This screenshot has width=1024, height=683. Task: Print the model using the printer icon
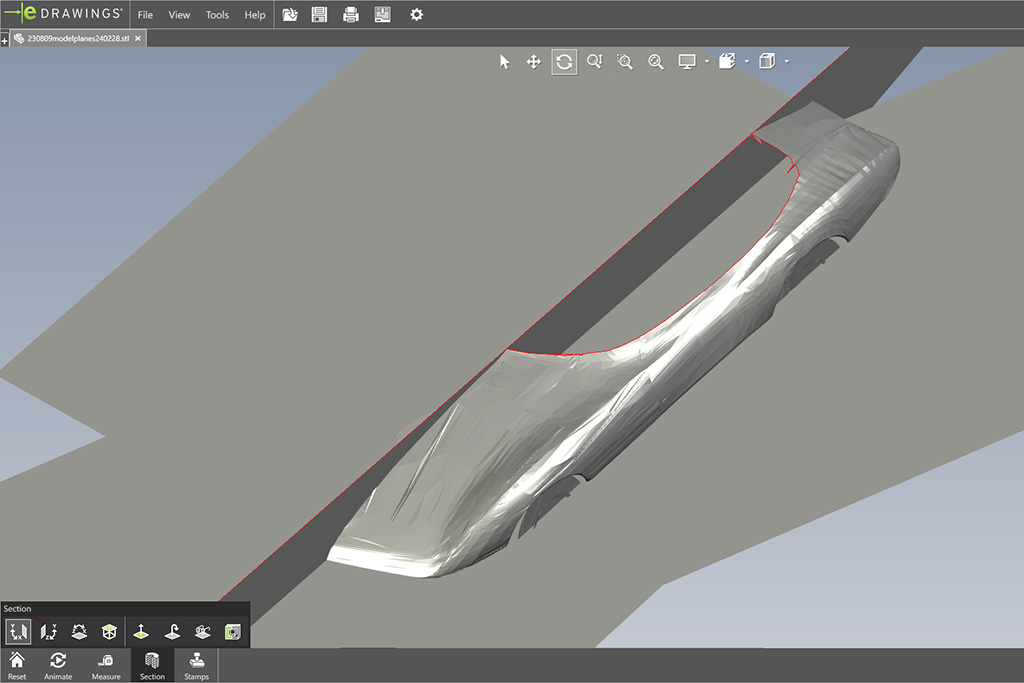(x=351, y=15)
